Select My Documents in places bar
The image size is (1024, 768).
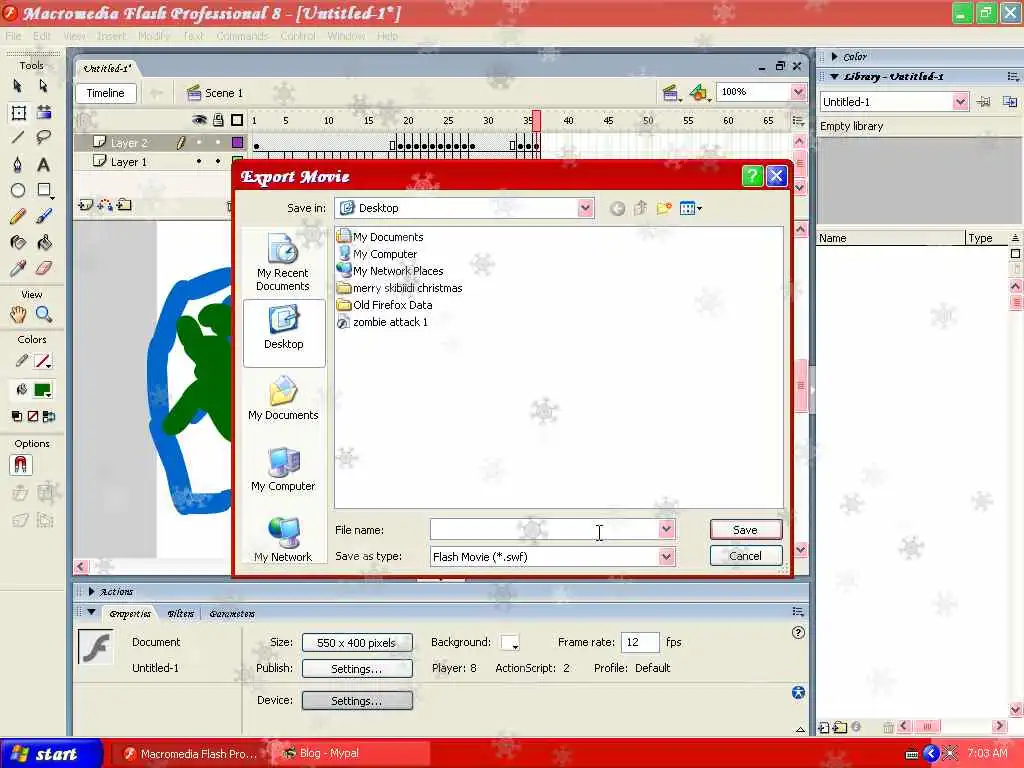283,398
